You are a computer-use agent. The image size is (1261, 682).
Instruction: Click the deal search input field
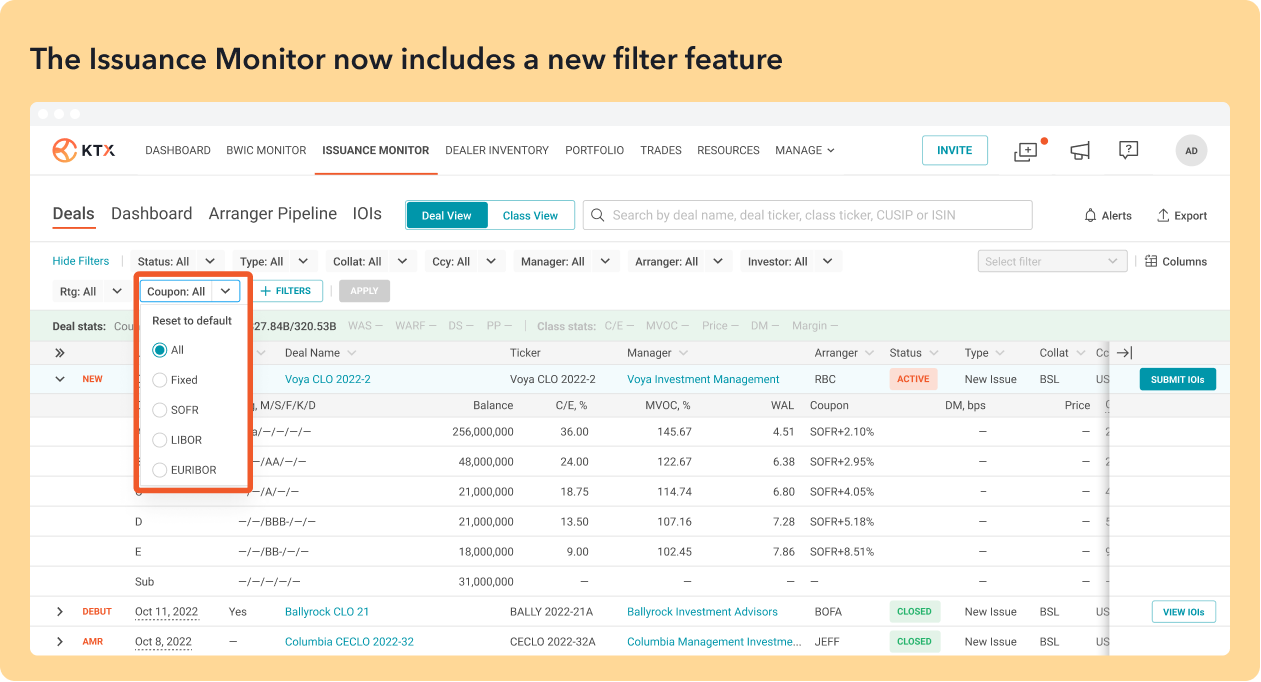click(x=807, y=215)
